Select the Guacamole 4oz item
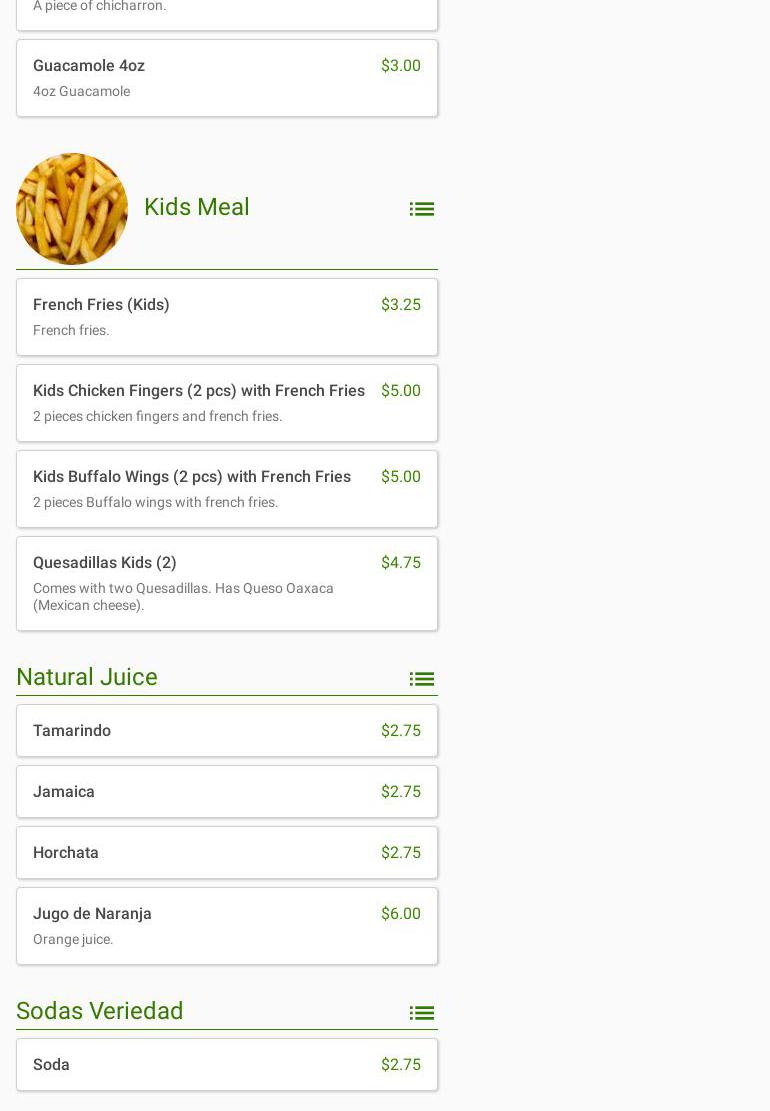Viewport: 770px width, 1111px height. [227, 78]
